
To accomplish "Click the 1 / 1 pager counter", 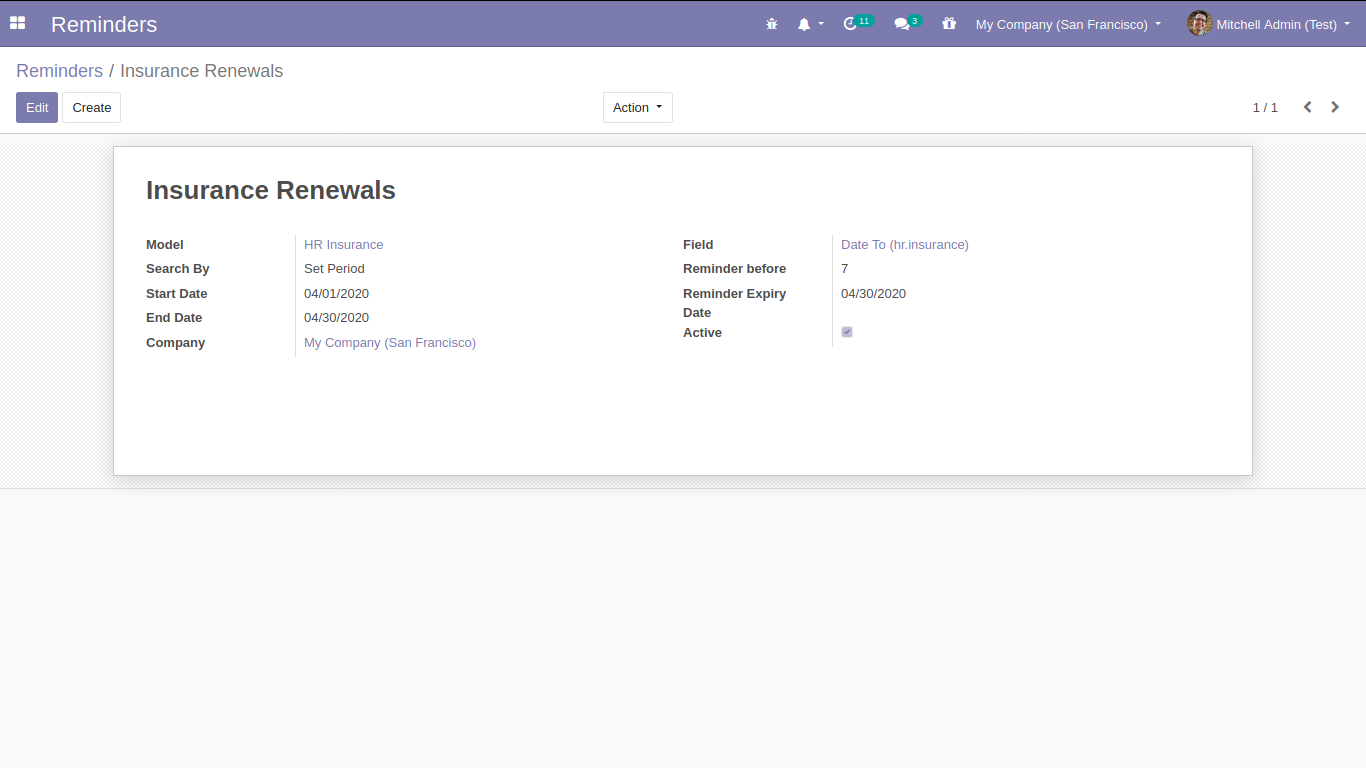I will [1265, 107].
